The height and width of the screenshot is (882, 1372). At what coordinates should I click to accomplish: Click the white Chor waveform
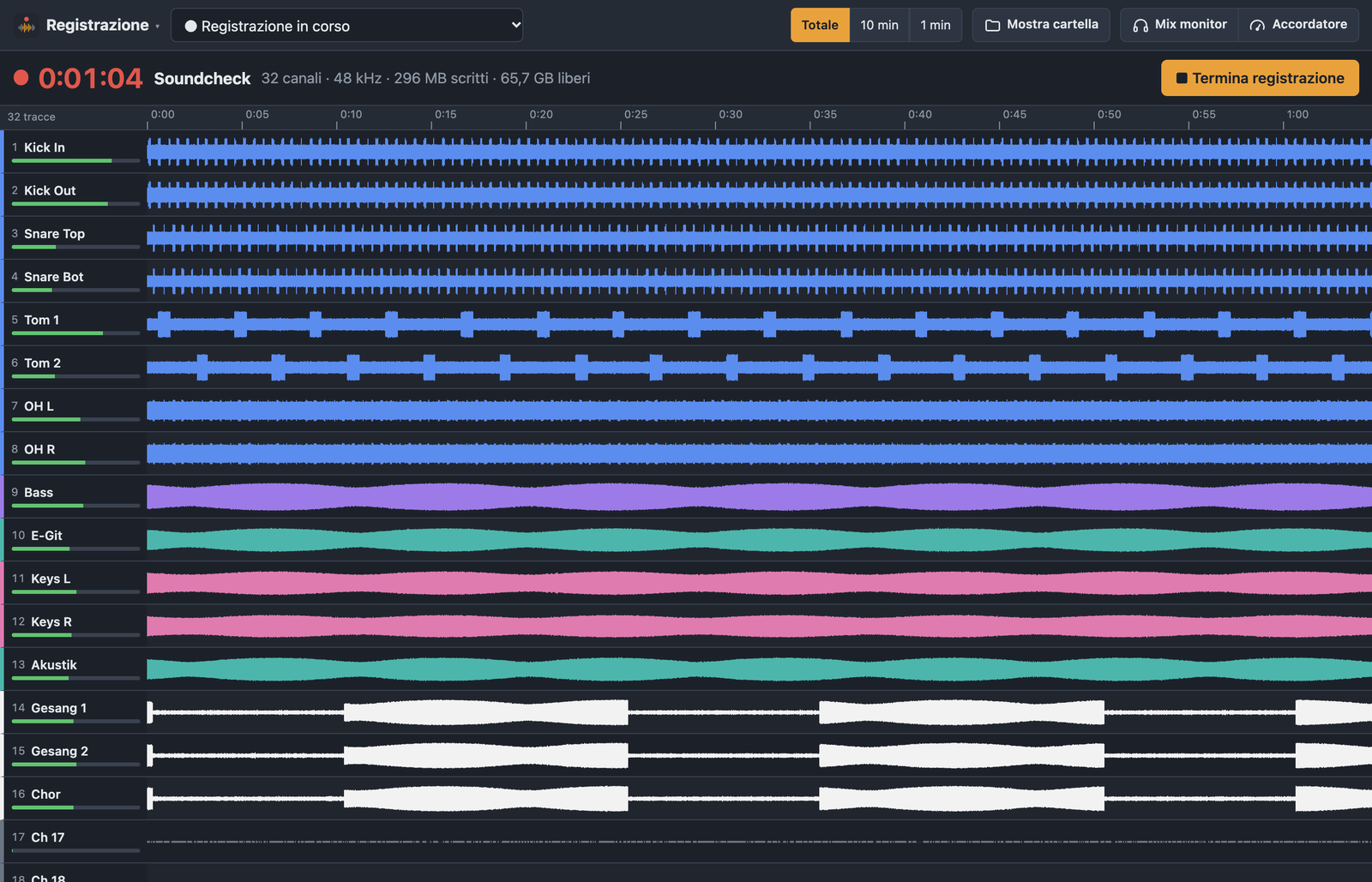(759, 799)
